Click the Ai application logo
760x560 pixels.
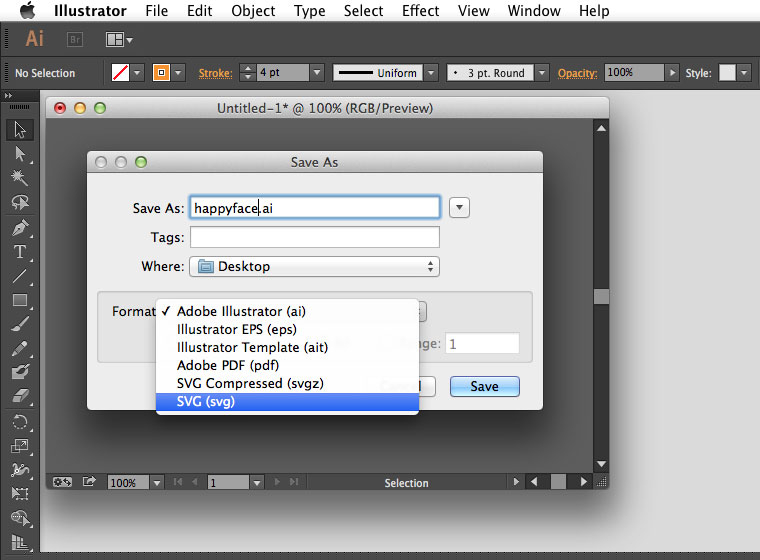click(x=34, y=39)
